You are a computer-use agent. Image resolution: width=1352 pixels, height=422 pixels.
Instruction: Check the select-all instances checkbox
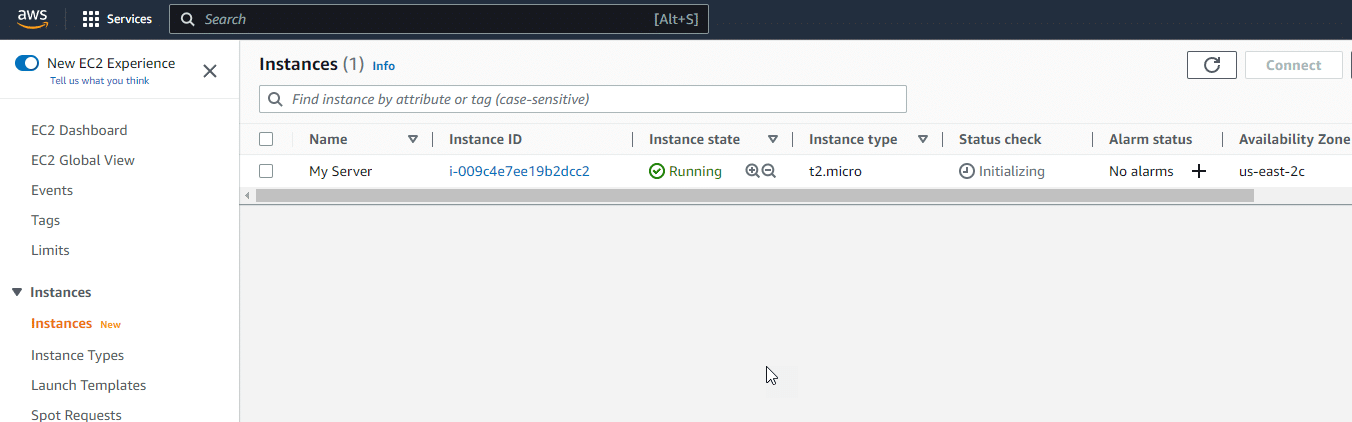click(x=266, y=139)
